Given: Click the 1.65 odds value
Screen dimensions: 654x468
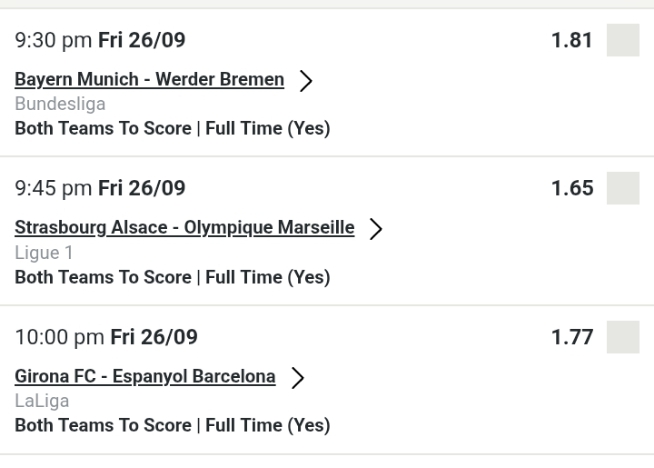Looking at the screenshot, I should (x=575, y=188).
